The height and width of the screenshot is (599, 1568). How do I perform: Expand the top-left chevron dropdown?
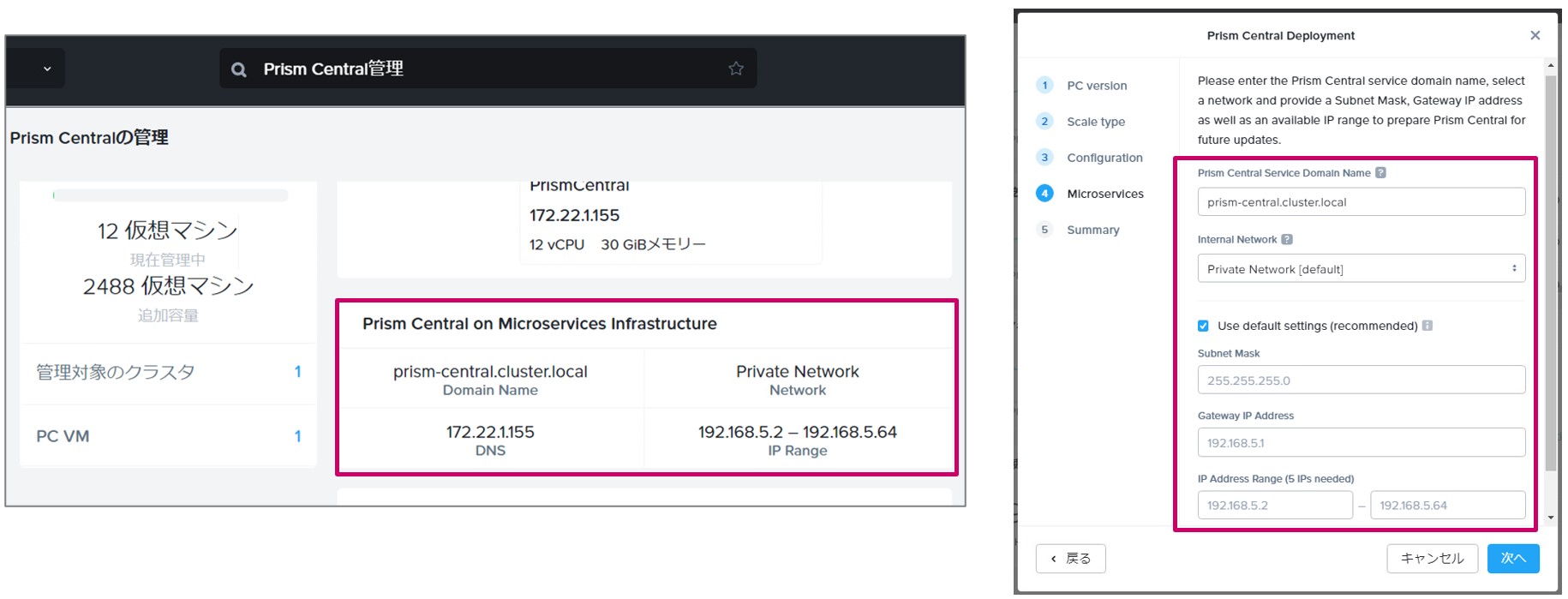(47, 69)
